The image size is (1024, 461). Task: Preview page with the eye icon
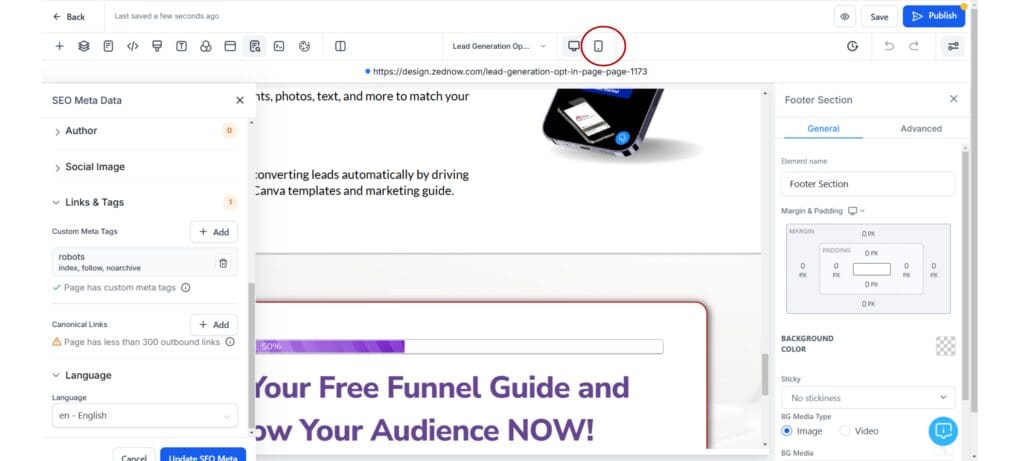point(845,17)
